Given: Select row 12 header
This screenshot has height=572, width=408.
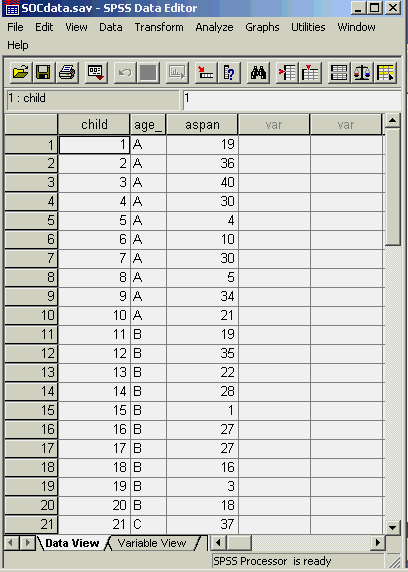Looking at the screenshot, I should (x=31, y=353).
